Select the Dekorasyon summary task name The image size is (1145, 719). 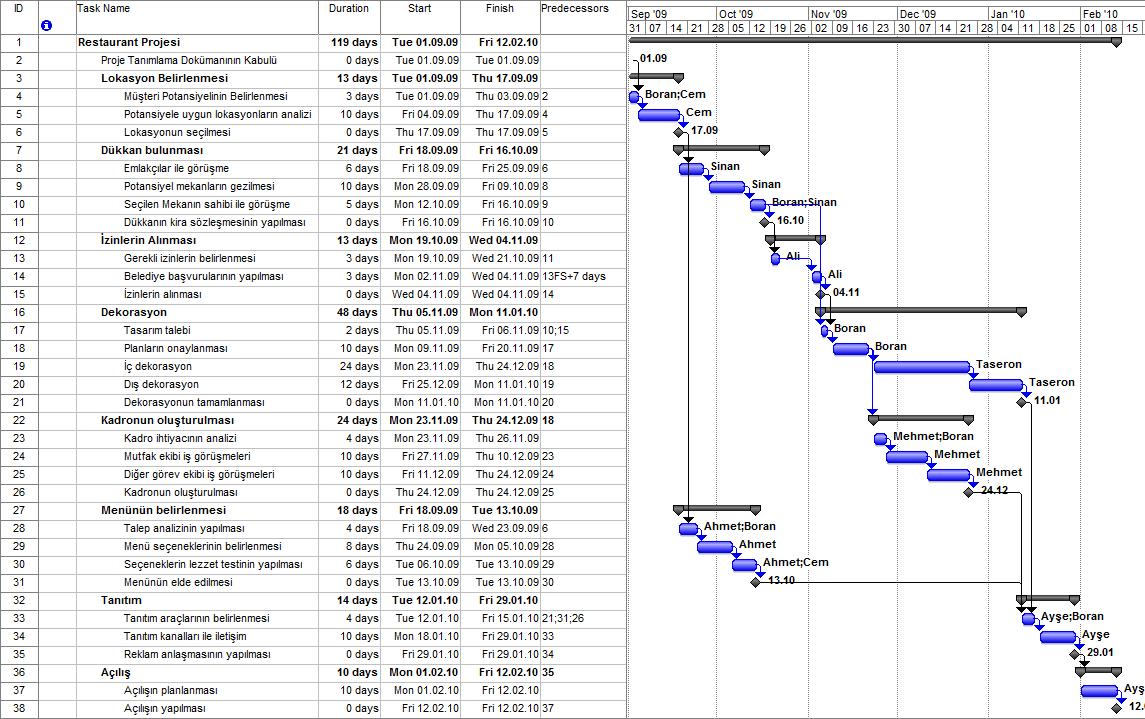pos(134,312)
